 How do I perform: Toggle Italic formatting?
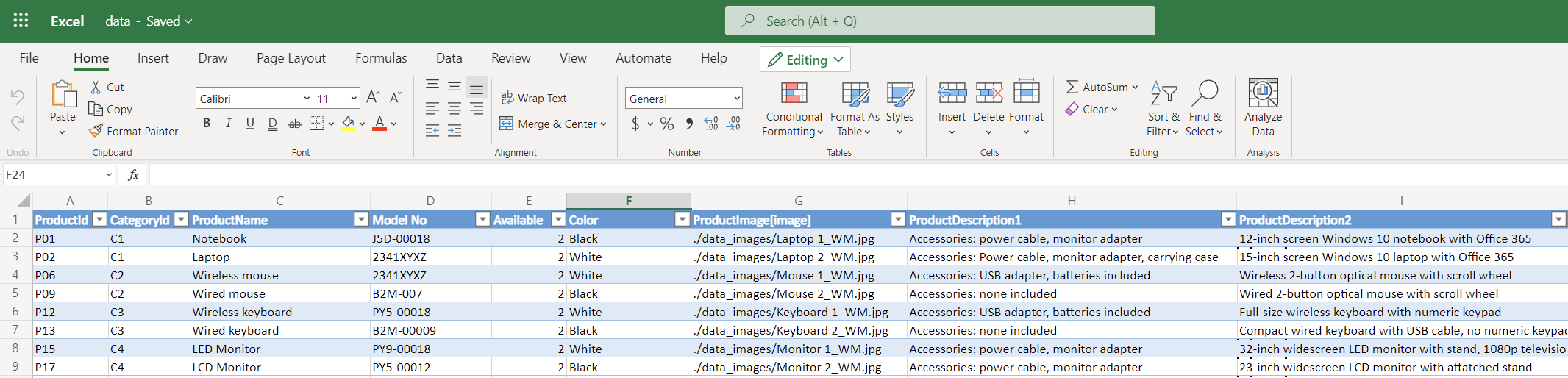click(229, 123)
